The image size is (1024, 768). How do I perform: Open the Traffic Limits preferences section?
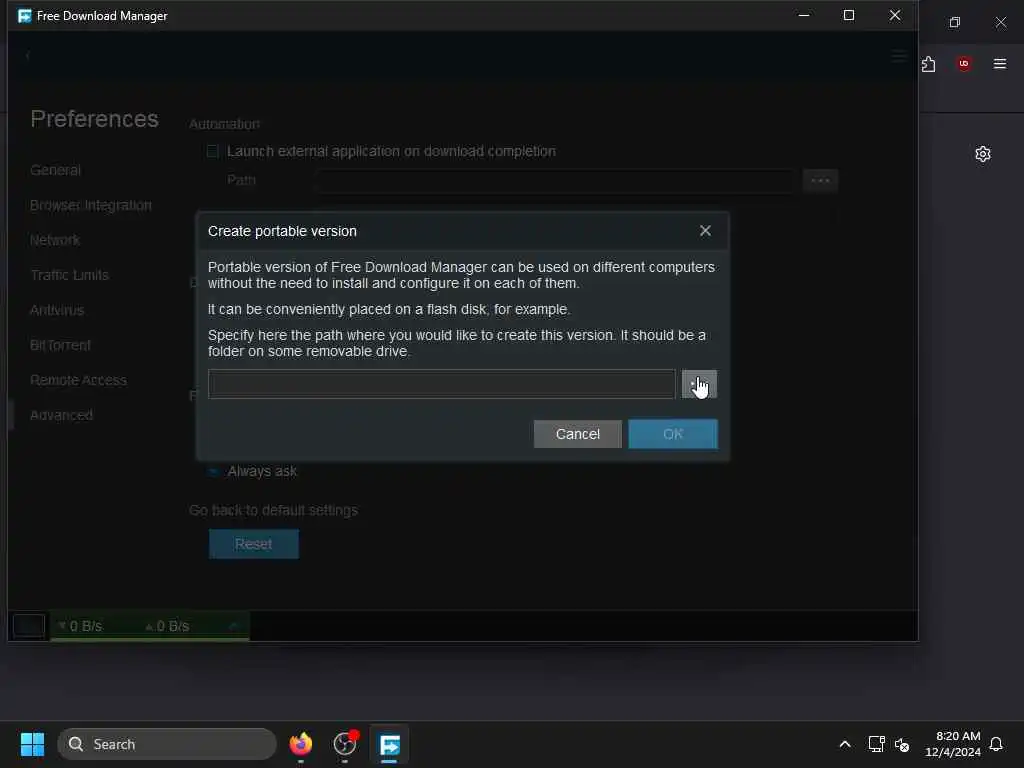point(69,275)
